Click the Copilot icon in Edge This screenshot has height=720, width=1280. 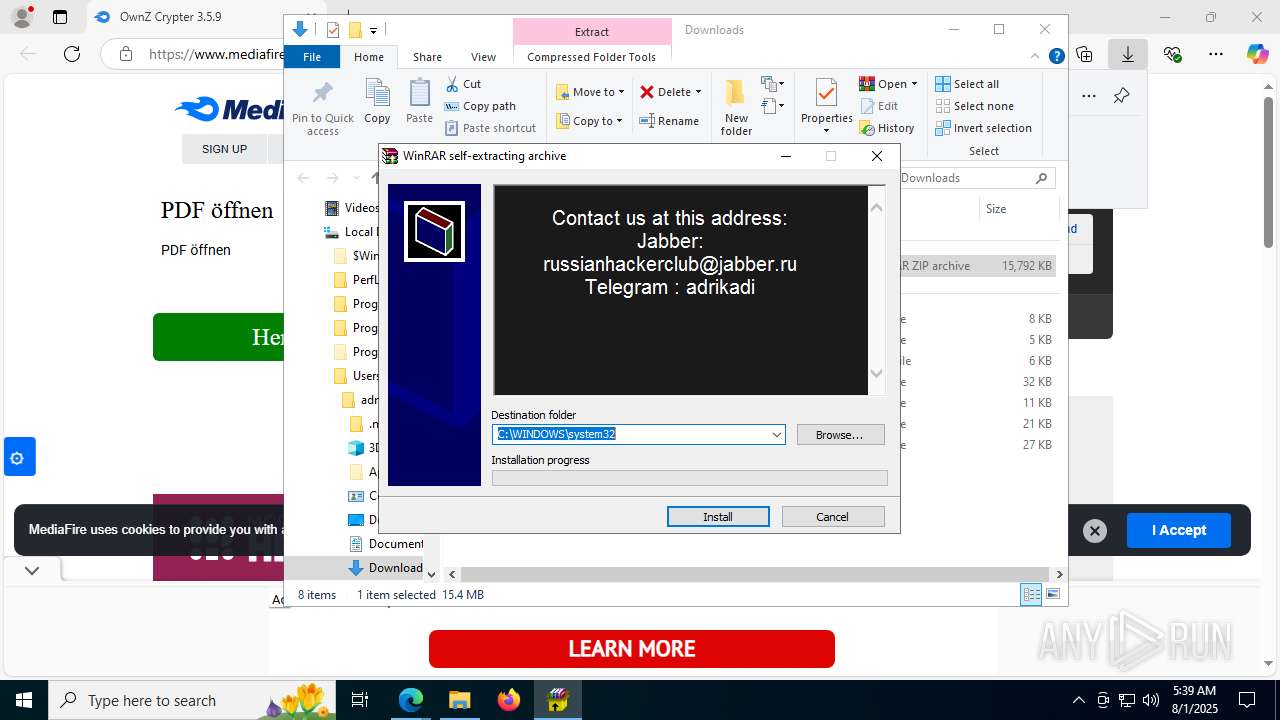pos(1257,54)
